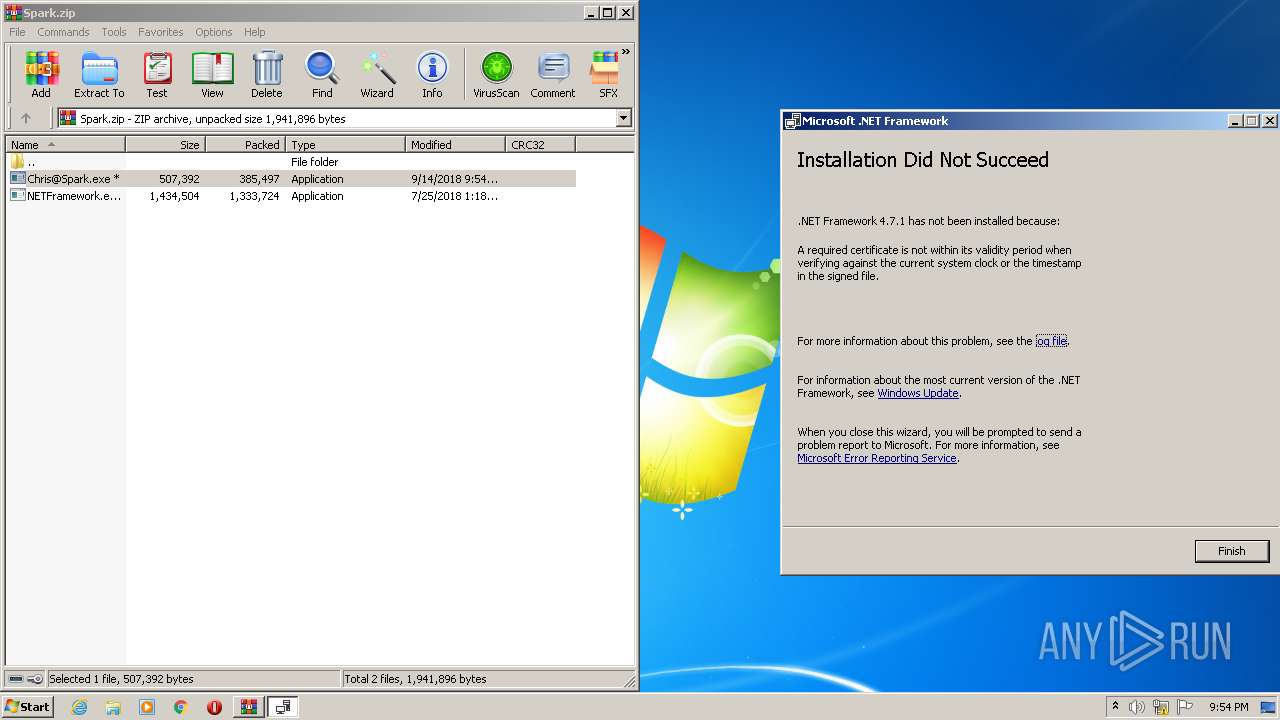Sort by Type column header
This screenshot has width=1280, height=720.
tap(346, 145)
